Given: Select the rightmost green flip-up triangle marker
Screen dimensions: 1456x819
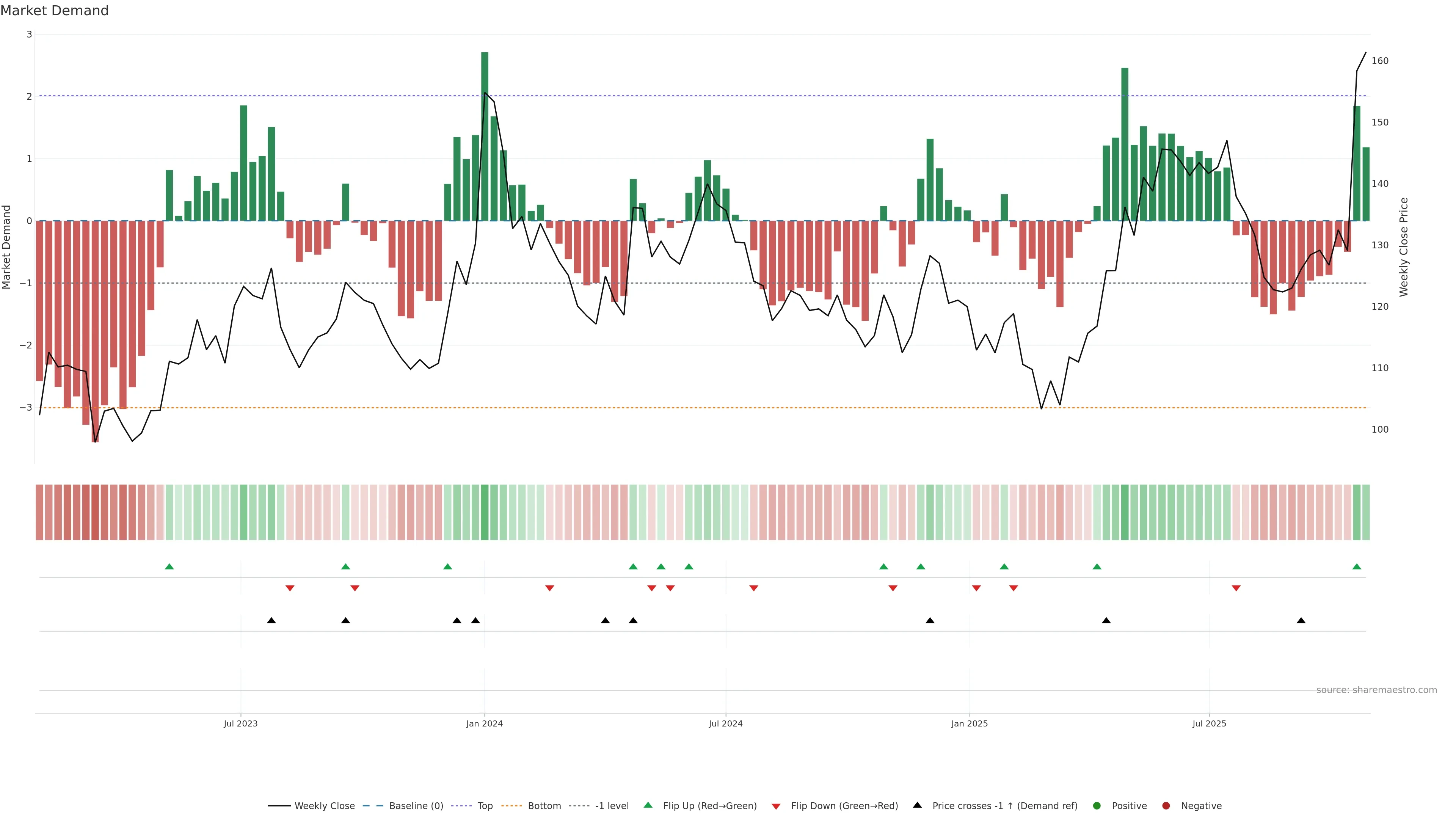Looking at the screenshot, I should [x=1357, y=566].
